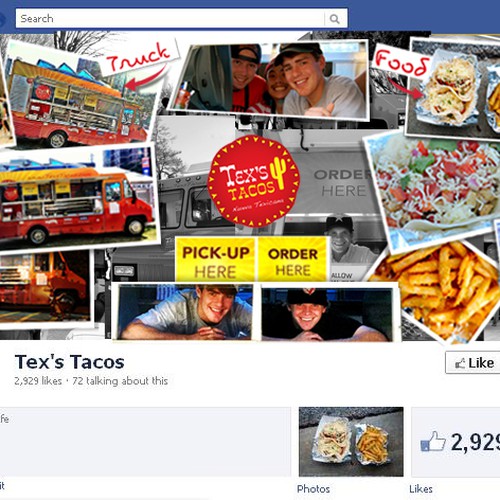
Task: Click the 2,929 likes count text
Action: [38, 381]
